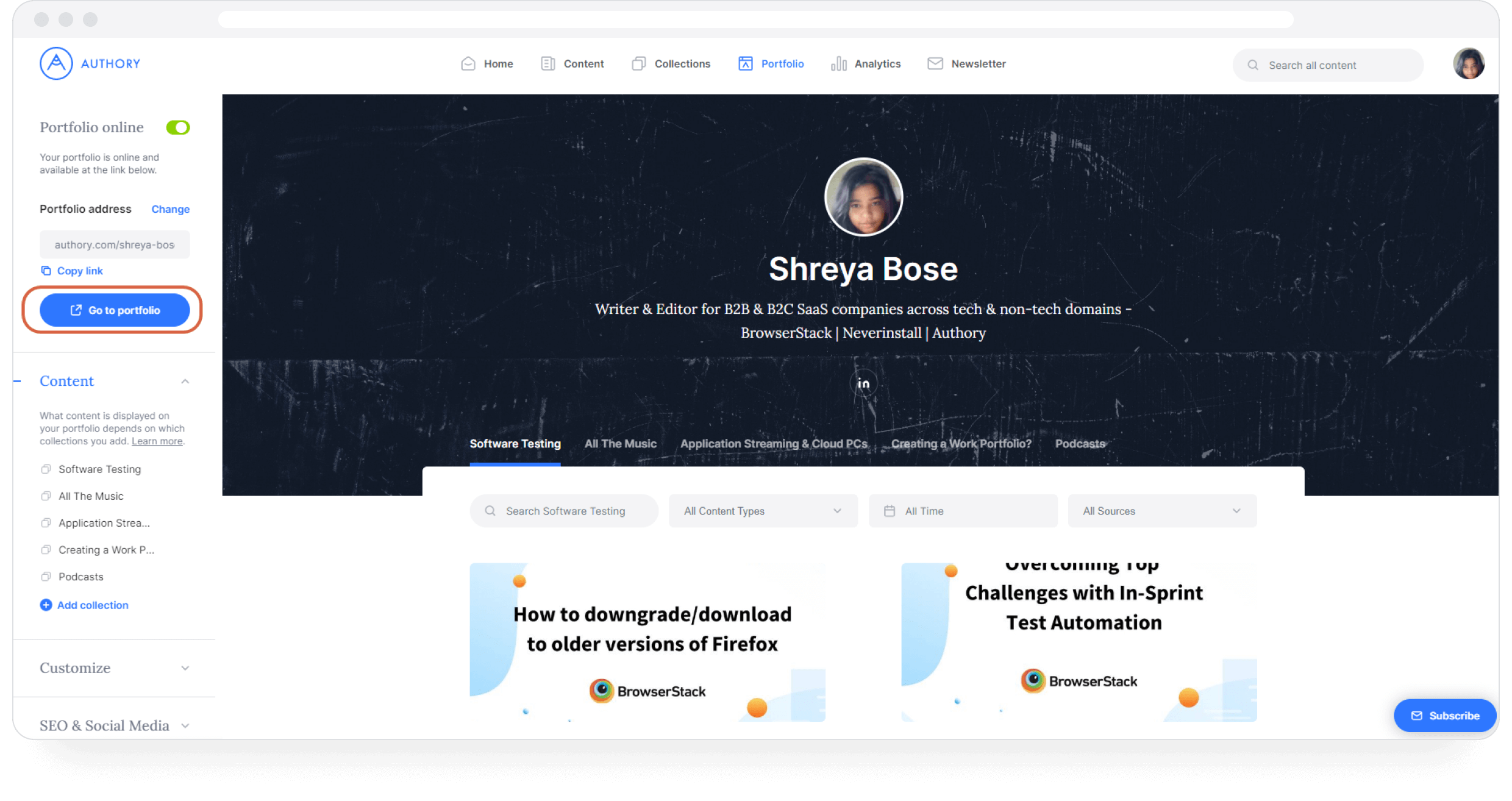Viewport: 1512px width, 801px height.
Task: Click the LinkedIn icon on portfolio
Action: coord(863,383)
